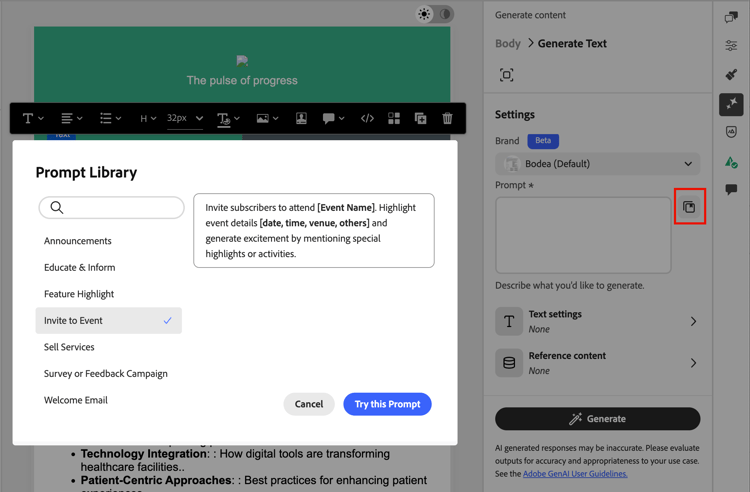Switch to dark theme half-circle toggle
This screenshot has height=492, width=750.
pos(445,14)
